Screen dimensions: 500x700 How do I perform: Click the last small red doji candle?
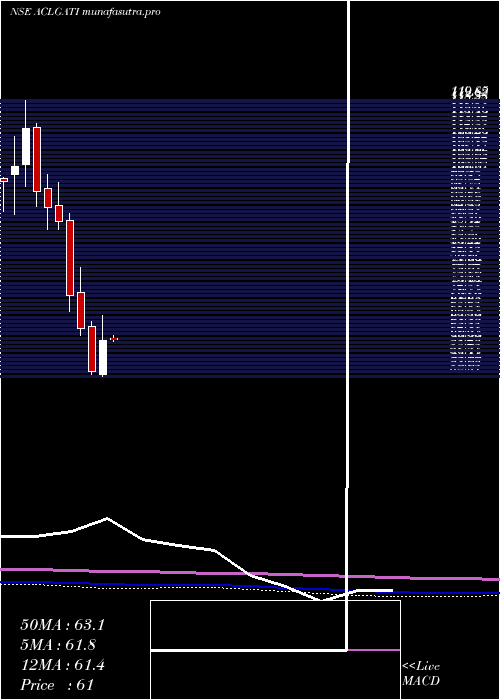pyautogui.click(x=114, y=339)
